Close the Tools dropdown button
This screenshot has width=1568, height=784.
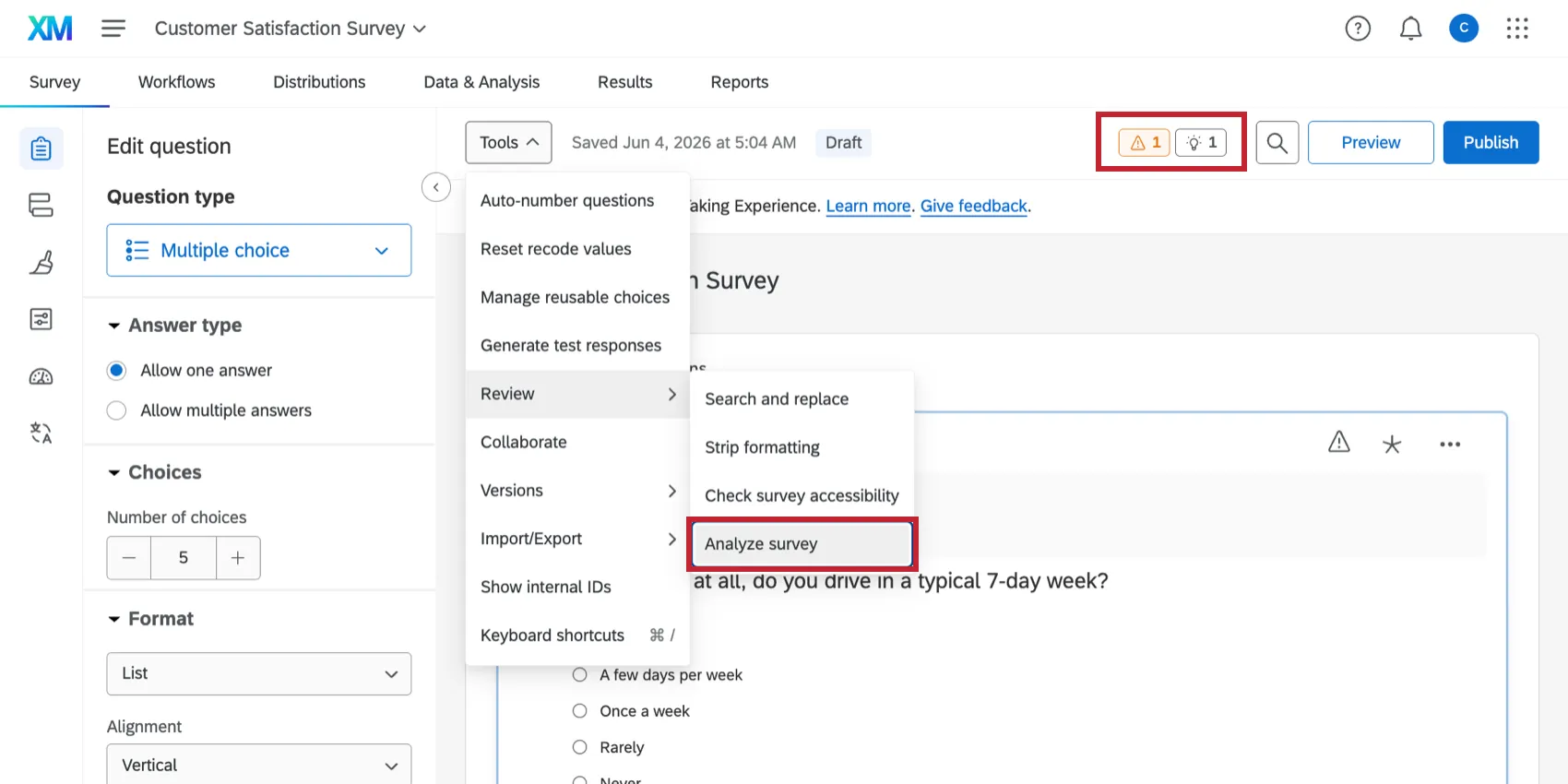pos(508,142)
